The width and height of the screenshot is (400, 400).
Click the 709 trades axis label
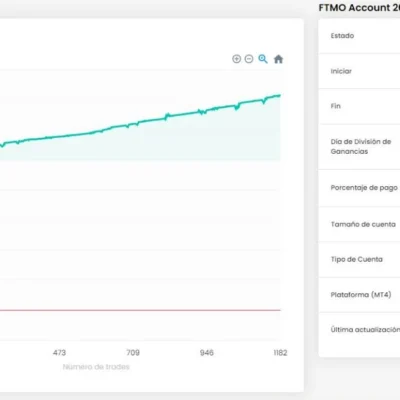click(133, 353)
